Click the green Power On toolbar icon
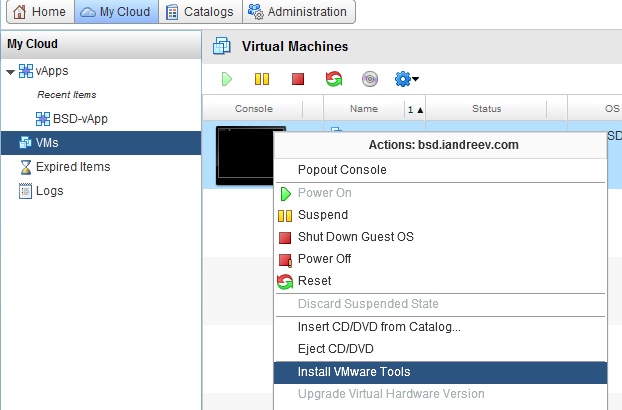This screenshot has height=410, width=622. 227,79
